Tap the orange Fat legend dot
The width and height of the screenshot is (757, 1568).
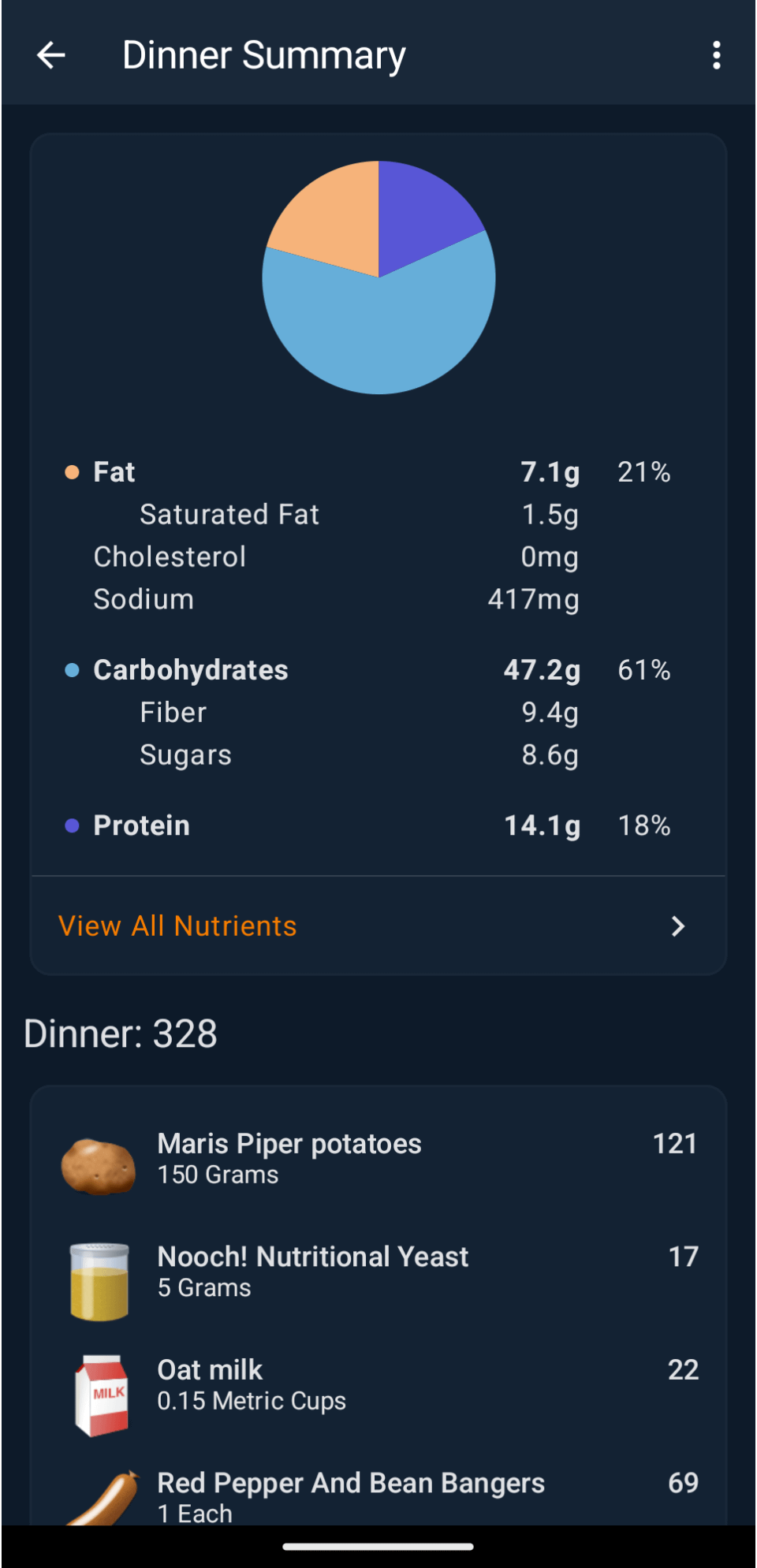[72, 472]
